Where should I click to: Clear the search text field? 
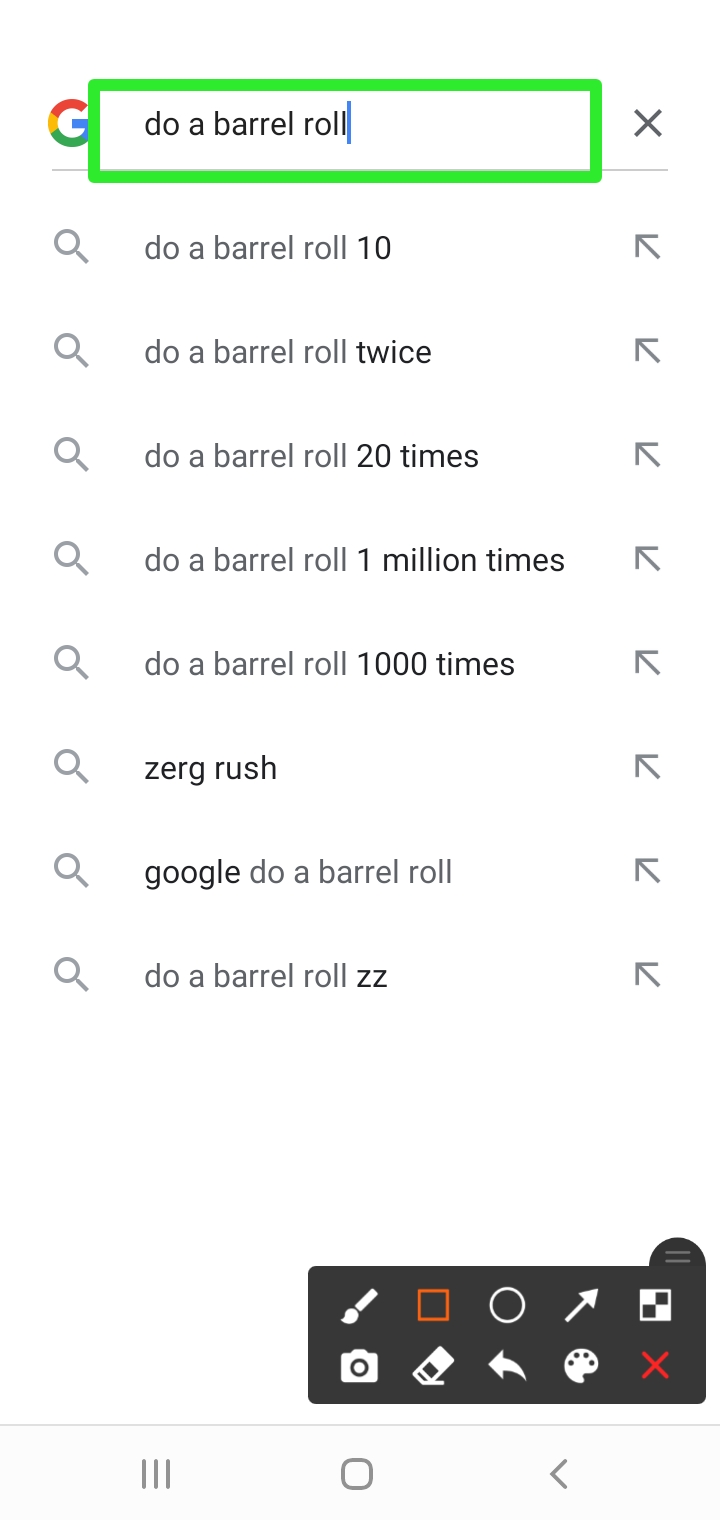pyautogui.click(x=648, y=124)
